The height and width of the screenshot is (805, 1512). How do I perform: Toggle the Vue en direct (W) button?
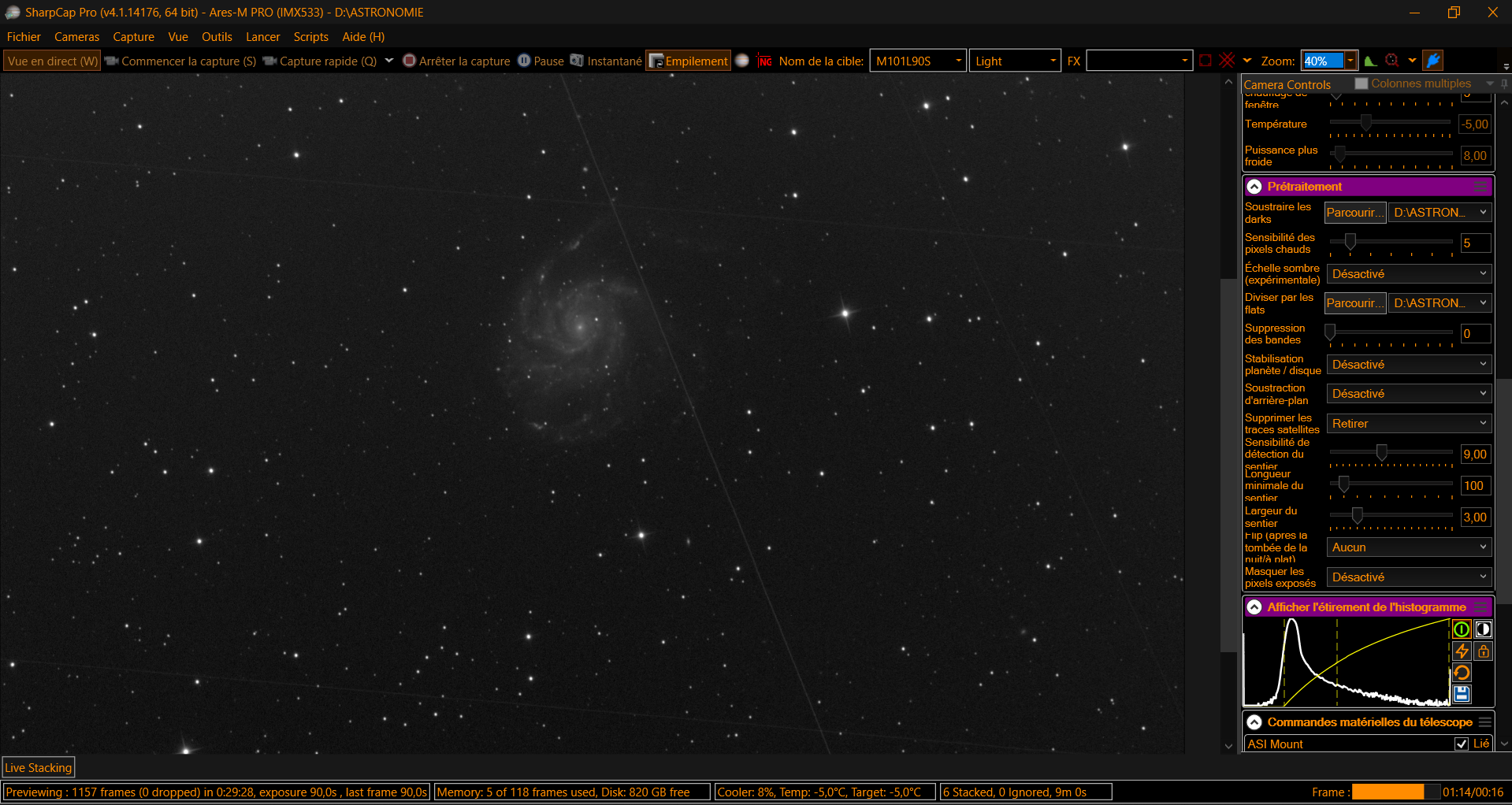click(x=53, y=61)
